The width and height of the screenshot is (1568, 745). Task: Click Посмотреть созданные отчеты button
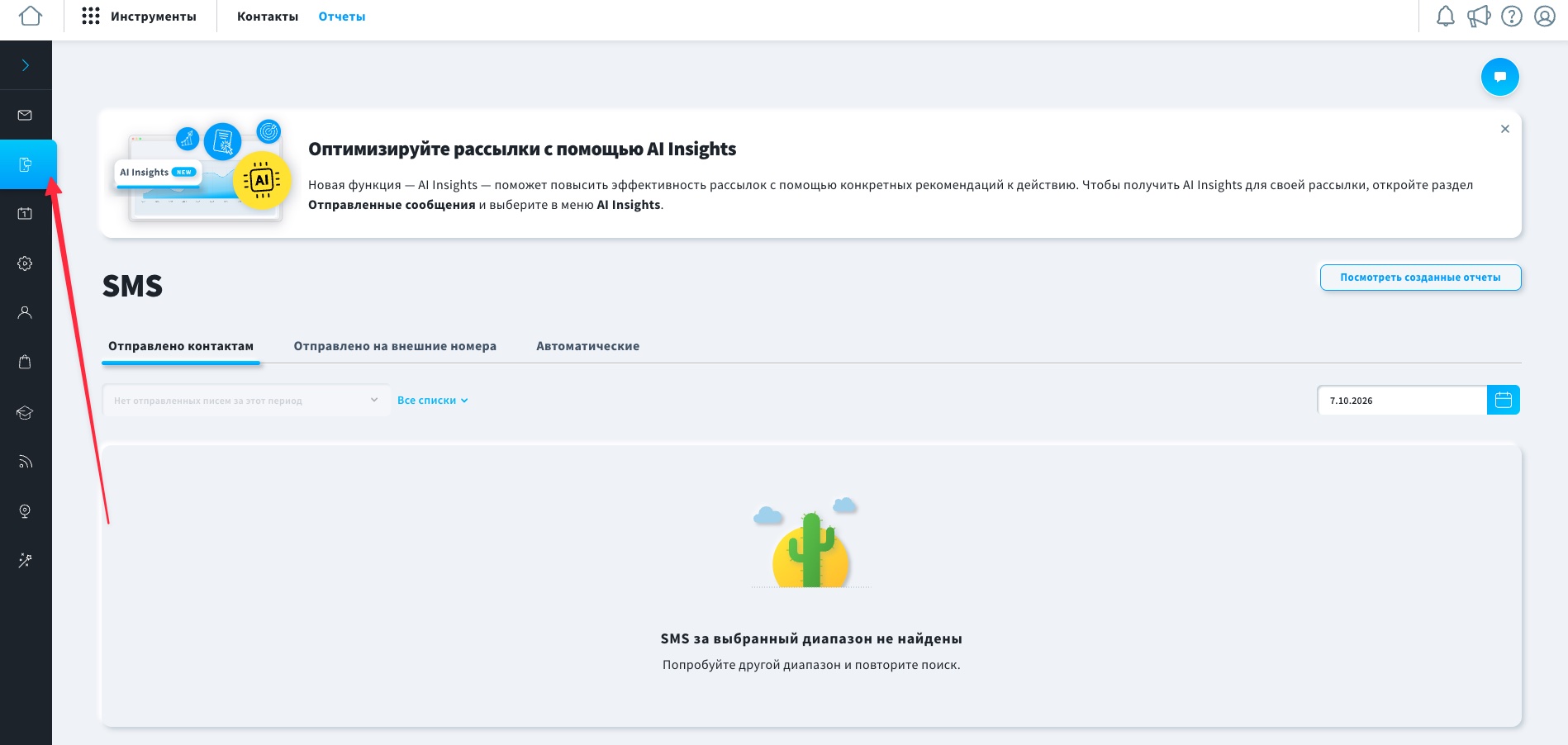point(1420,278)
